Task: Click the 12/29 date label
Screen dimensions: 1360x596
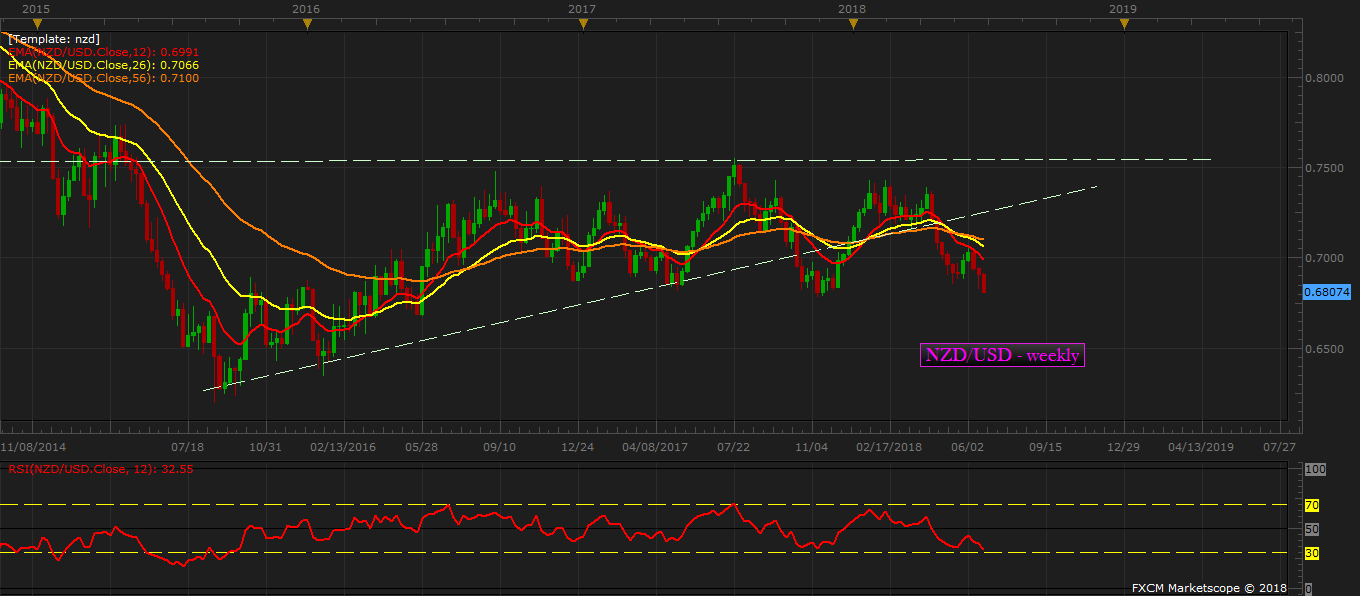Action: [x=1123, y=447]
